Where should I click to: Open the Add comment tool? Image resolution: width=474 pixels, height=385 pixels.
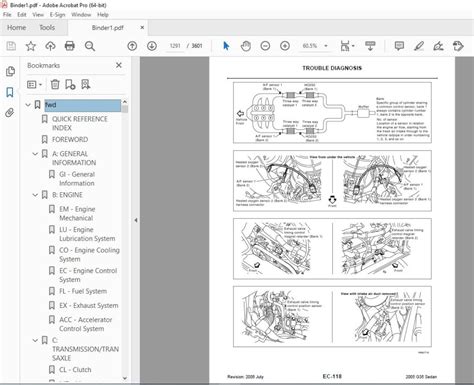pyautogui.click(x=399, y=46)
